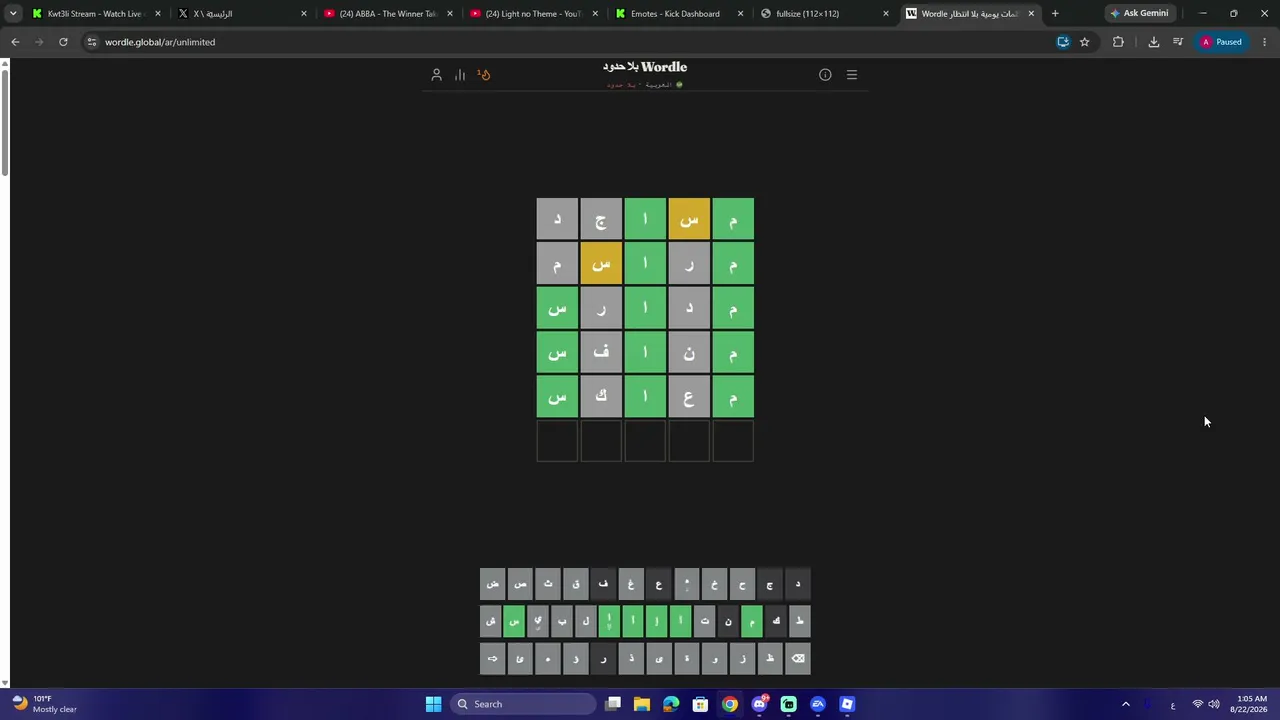Open the Windows Start menu
Screen dimensions: 1280x720
[x=433, y=704]
